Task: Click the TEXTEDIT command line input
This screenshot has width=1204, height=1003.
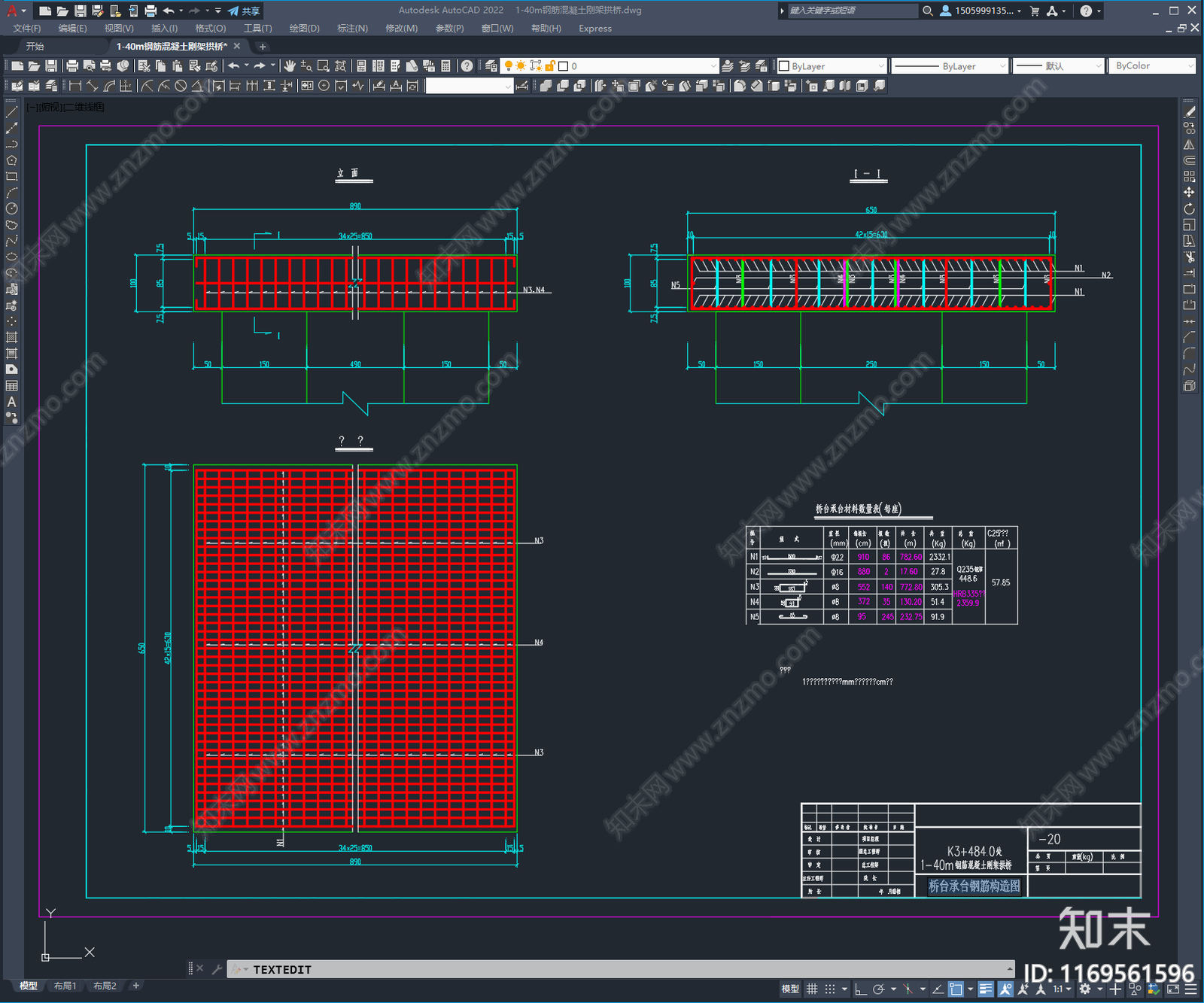Action: click(x=620, y=969)
